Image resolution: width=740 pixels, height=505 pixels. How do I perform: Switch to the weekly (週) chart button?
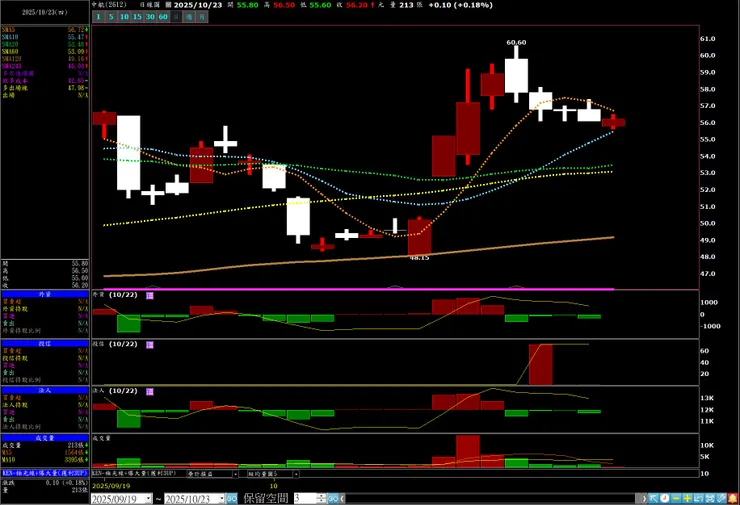tap(189, 17)
